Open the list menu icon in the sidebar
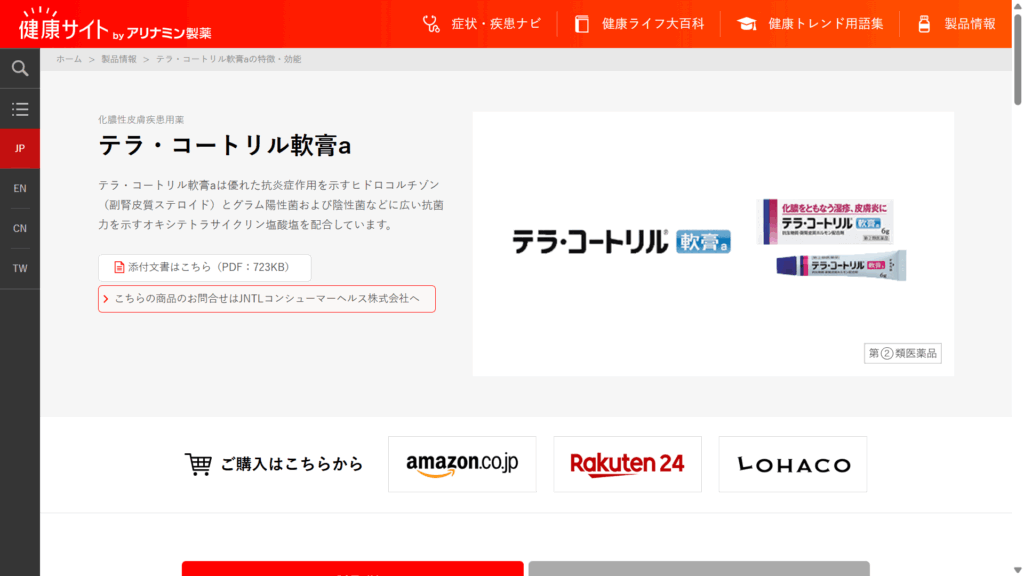 (20, 109)
